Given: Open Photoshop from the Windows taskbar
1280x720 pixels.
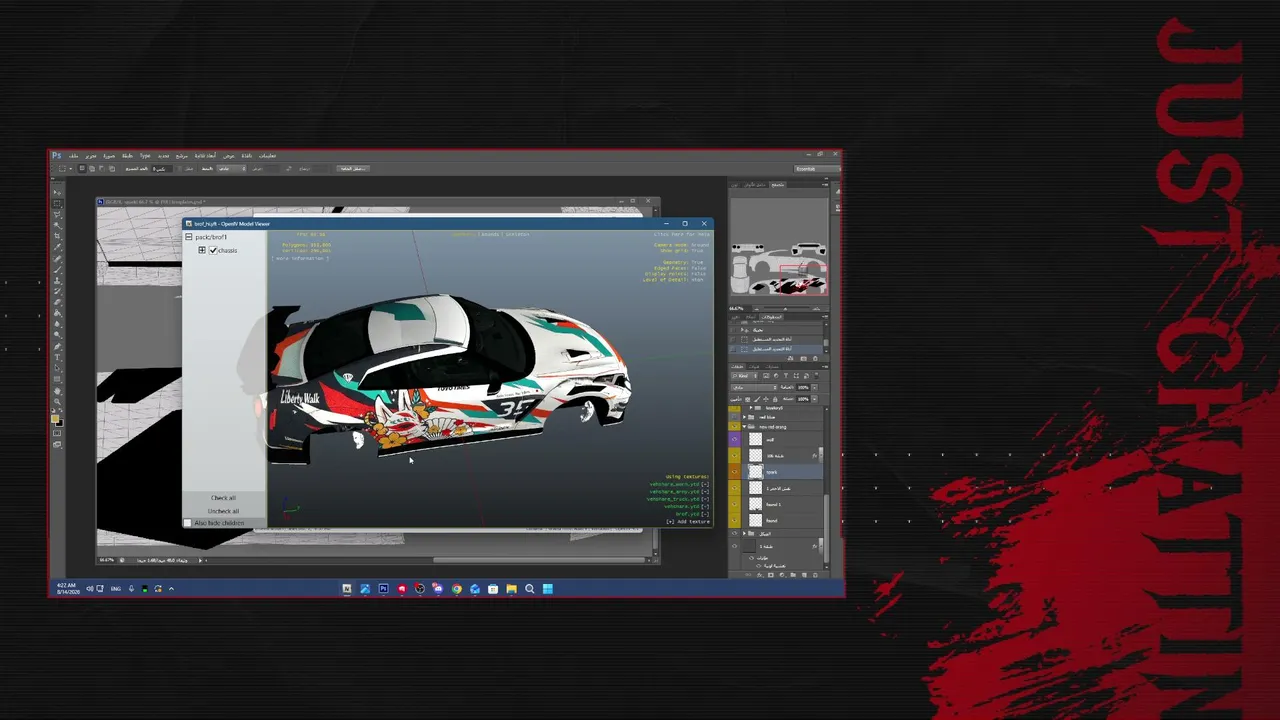Looking at the screenshot, I should (383, 589).
